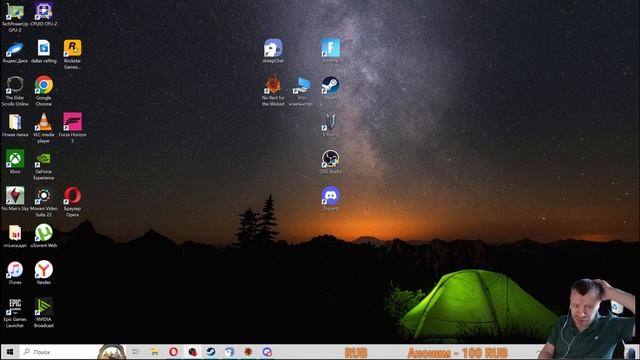Select the GeForce Experience desktop icon
The width and height of the screenshot is (640, 360).
pos(44,165)
